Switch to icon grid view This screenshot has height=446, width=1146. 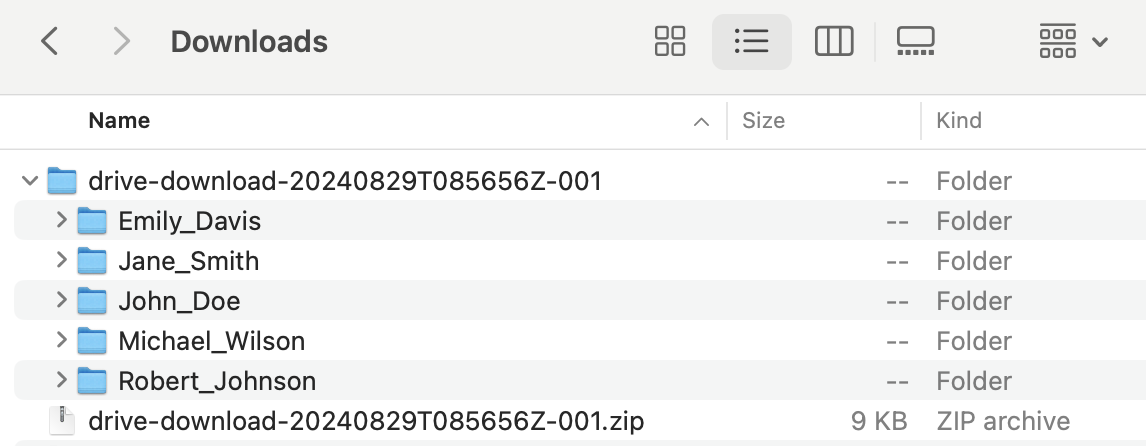(x=670, y=42)
